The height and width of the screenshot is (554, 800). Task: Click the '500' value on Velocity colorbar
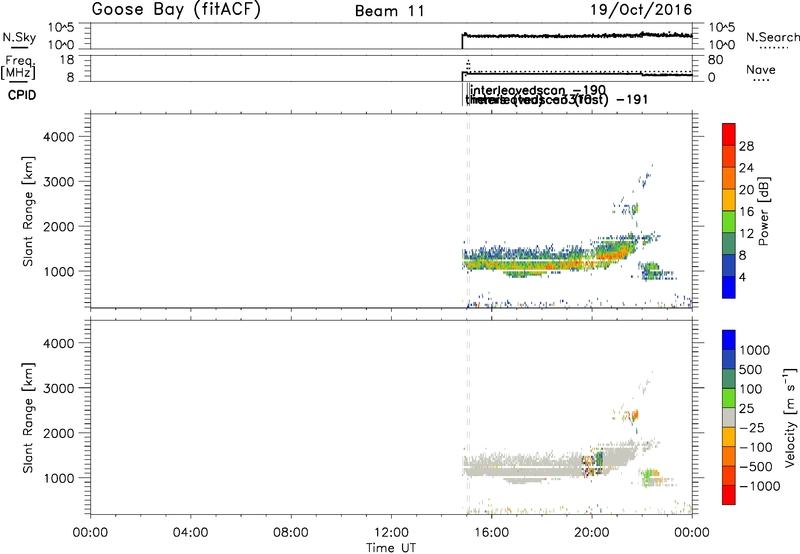pyautogui.click(x=751, y=370)
